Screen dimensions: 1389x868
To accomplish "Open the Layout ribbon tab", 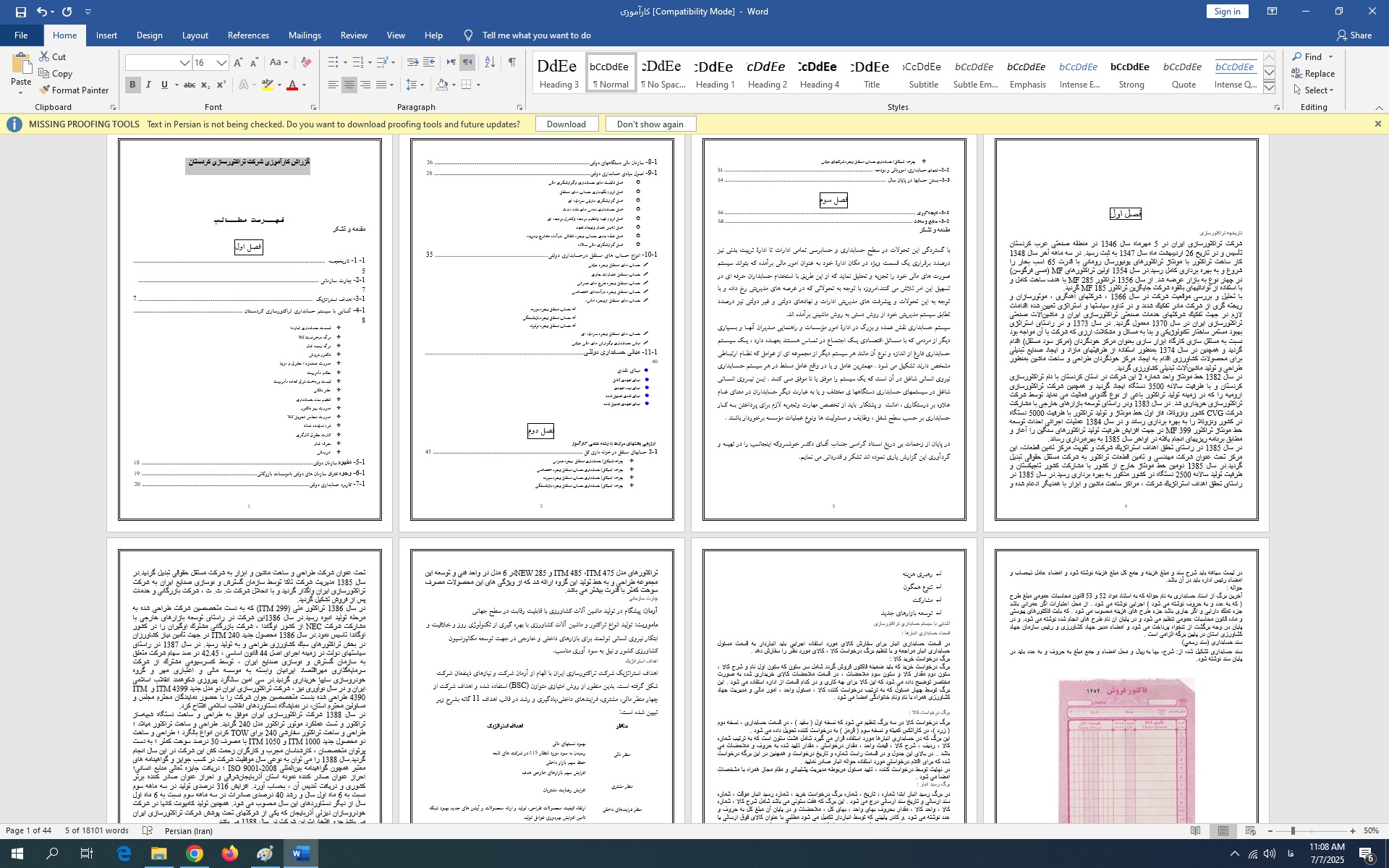I will (x=195, y=35).
